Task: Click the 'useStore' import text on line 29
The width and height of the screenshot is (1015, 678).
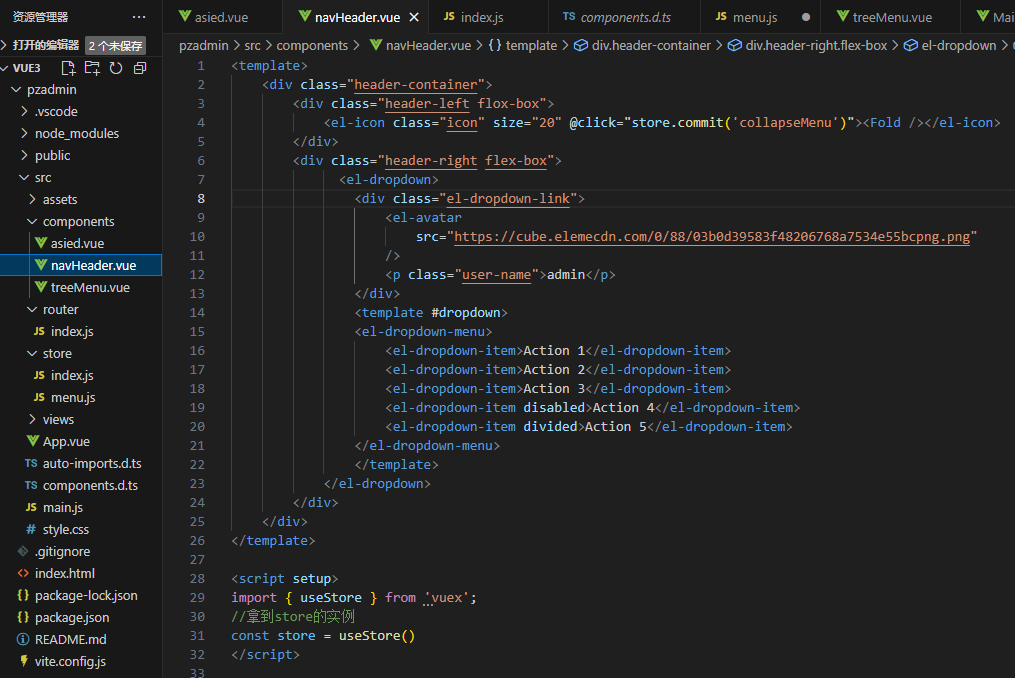Action: tap(331, 597)
